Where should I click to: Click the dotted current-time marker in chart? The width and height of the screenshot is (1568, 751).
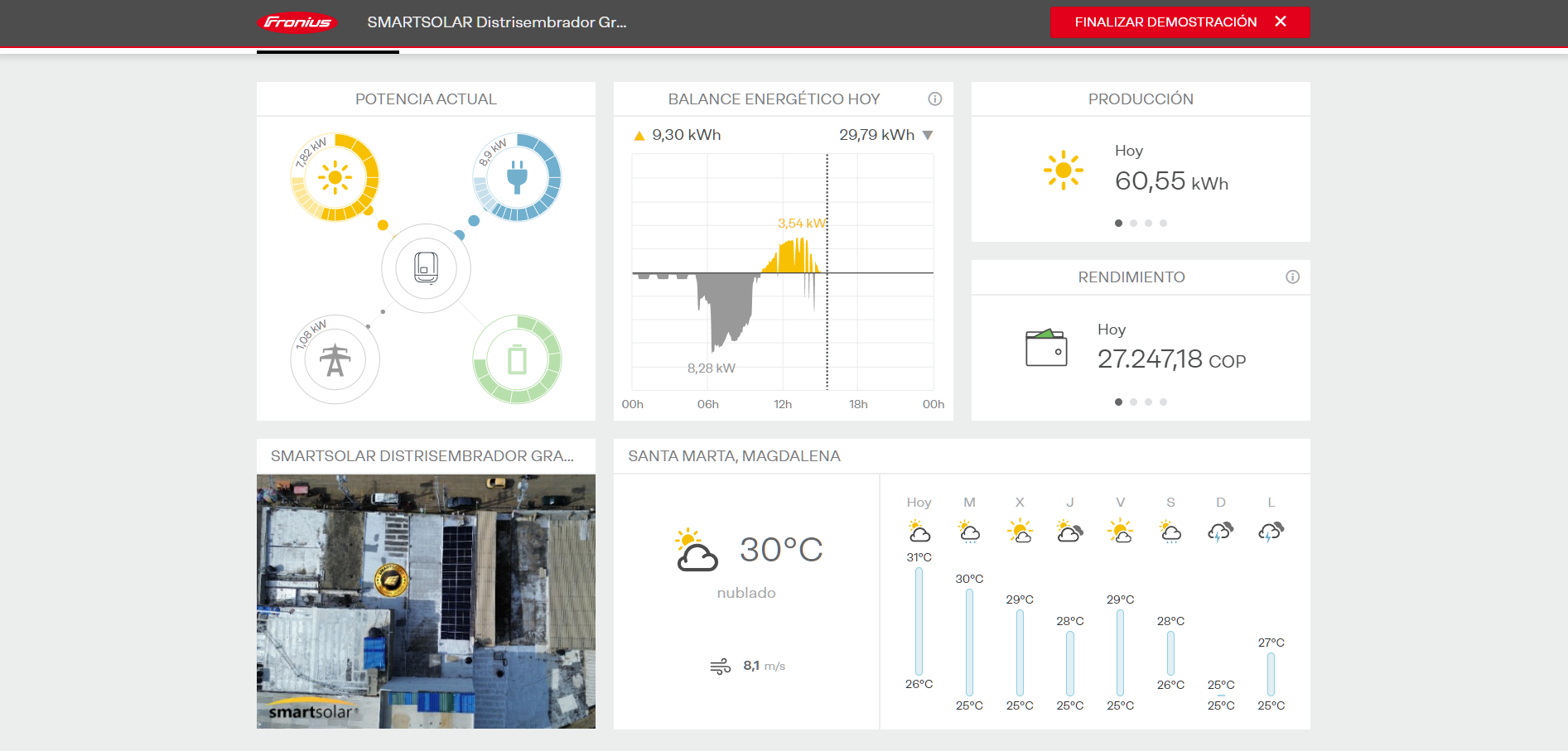[827, 331]
